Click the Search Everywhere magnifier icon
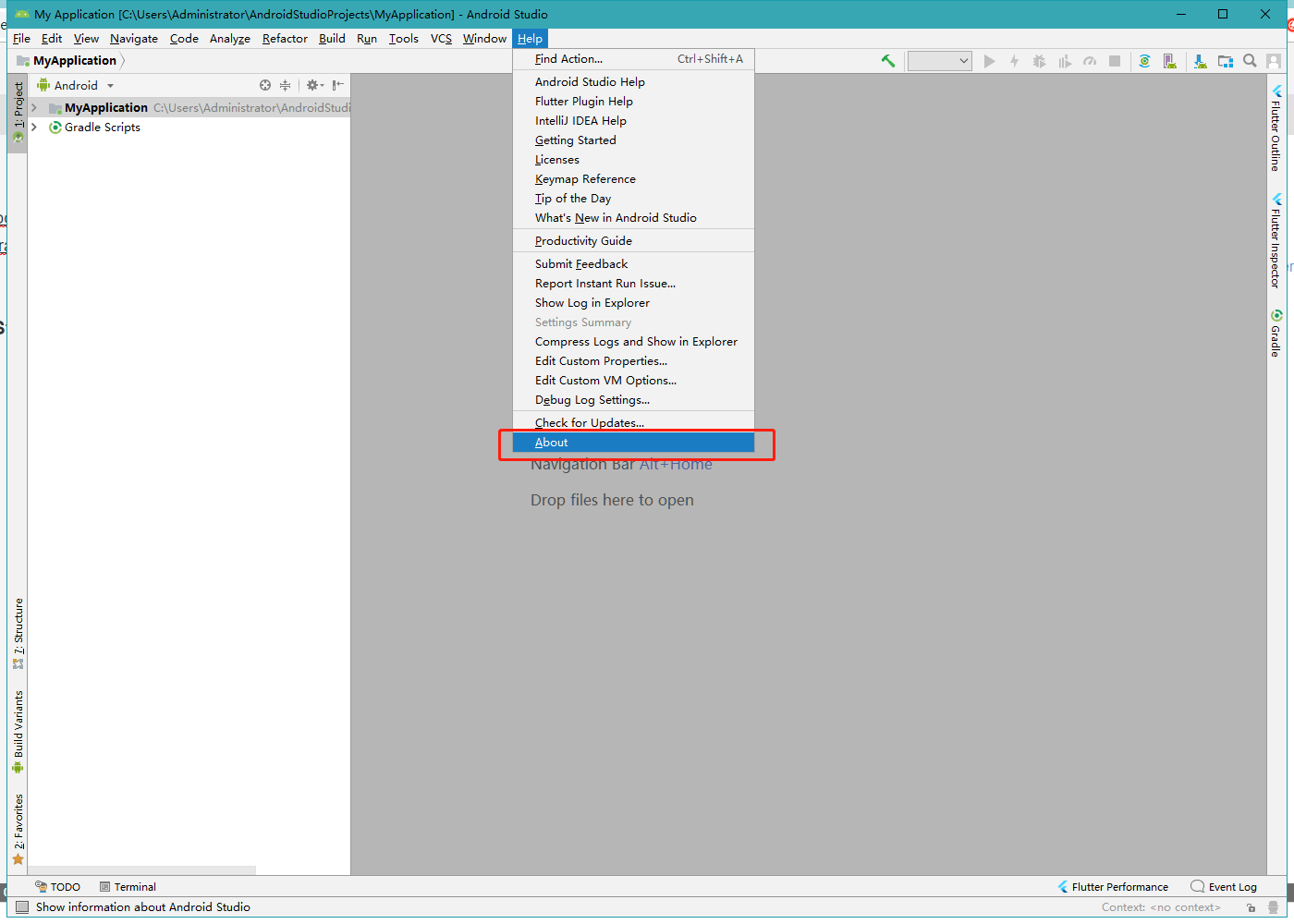Screen dimensions: 1294x924 [1250, 61]
